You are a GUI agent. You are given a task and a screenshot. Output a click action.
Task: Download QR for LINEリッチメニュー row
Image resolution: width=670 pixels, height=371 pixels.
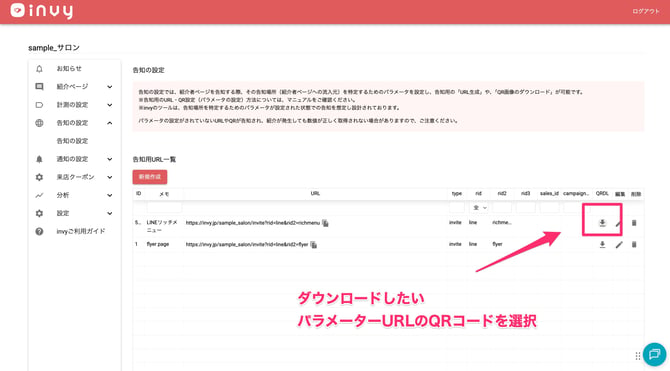coord(602,223)
